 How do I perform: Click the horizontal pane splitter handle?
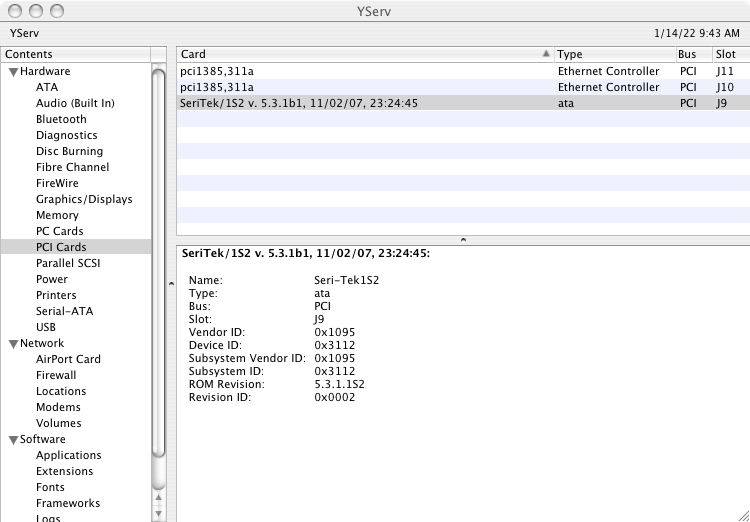(463, 240)
